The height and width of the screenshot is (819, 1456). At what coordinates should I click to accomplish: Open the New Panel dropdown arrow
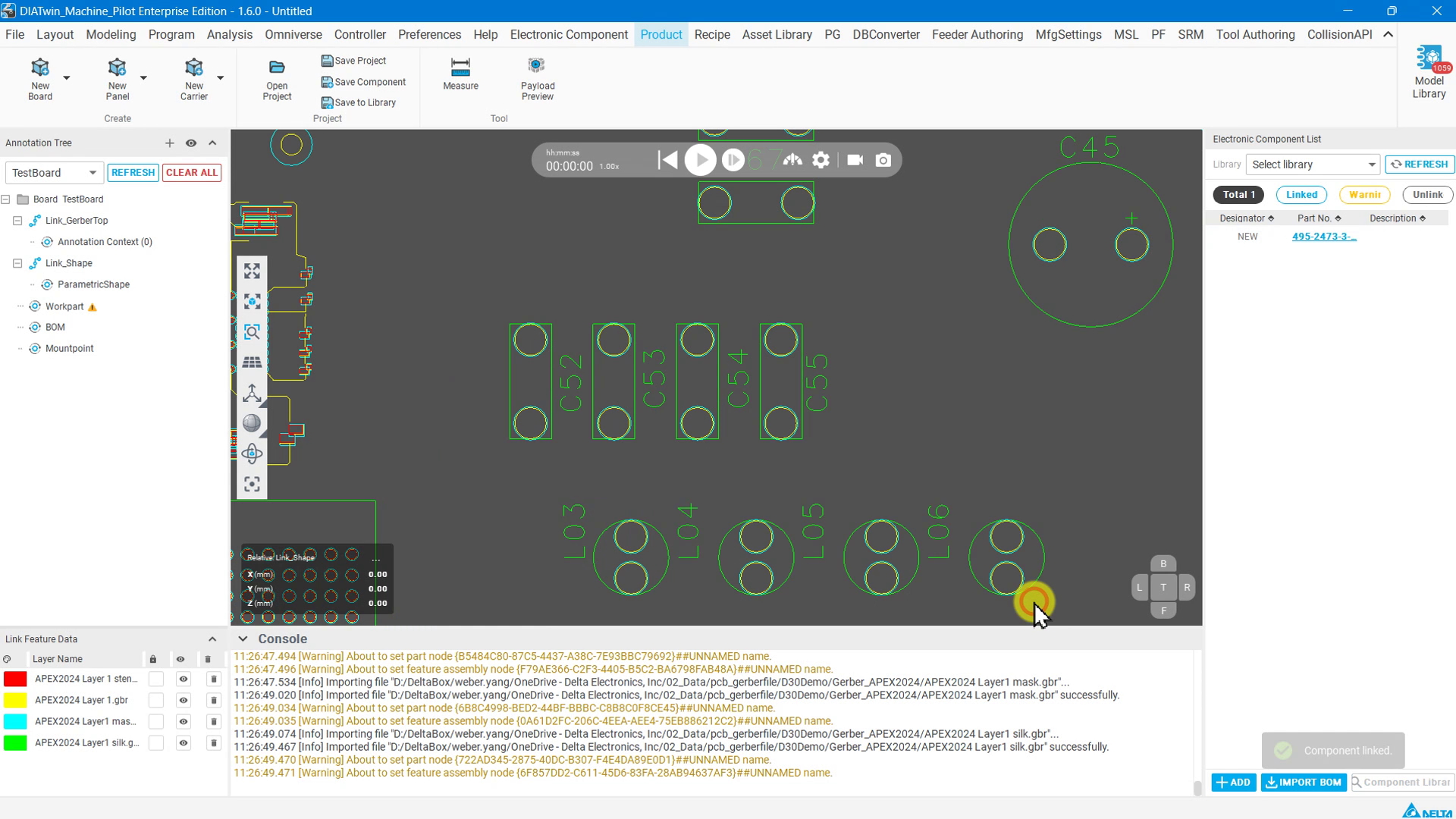pos(143,77)
